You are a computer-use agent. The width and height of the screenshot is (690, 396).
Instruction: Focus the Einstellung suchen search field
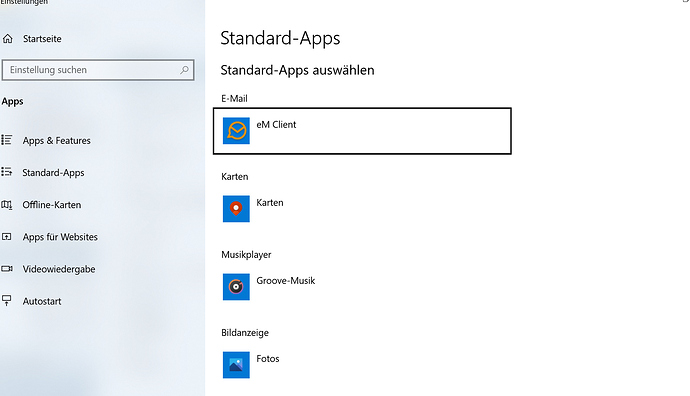pyautogui.click(x=98, y=70)
